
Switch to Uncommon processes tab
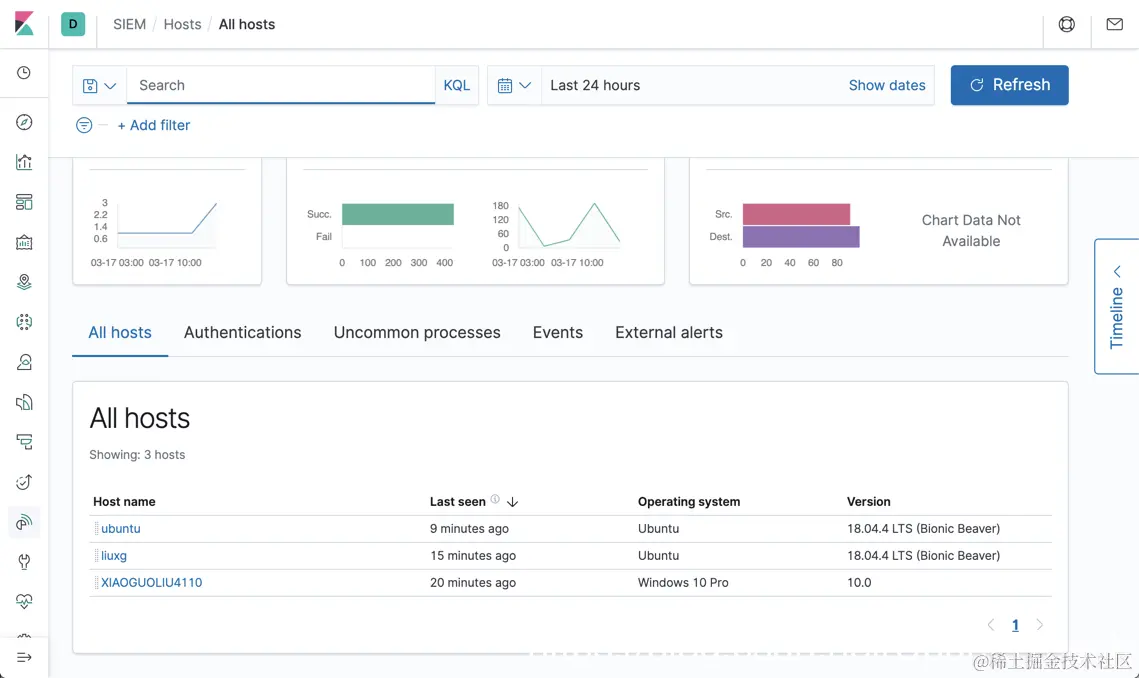tap(417, 332)
